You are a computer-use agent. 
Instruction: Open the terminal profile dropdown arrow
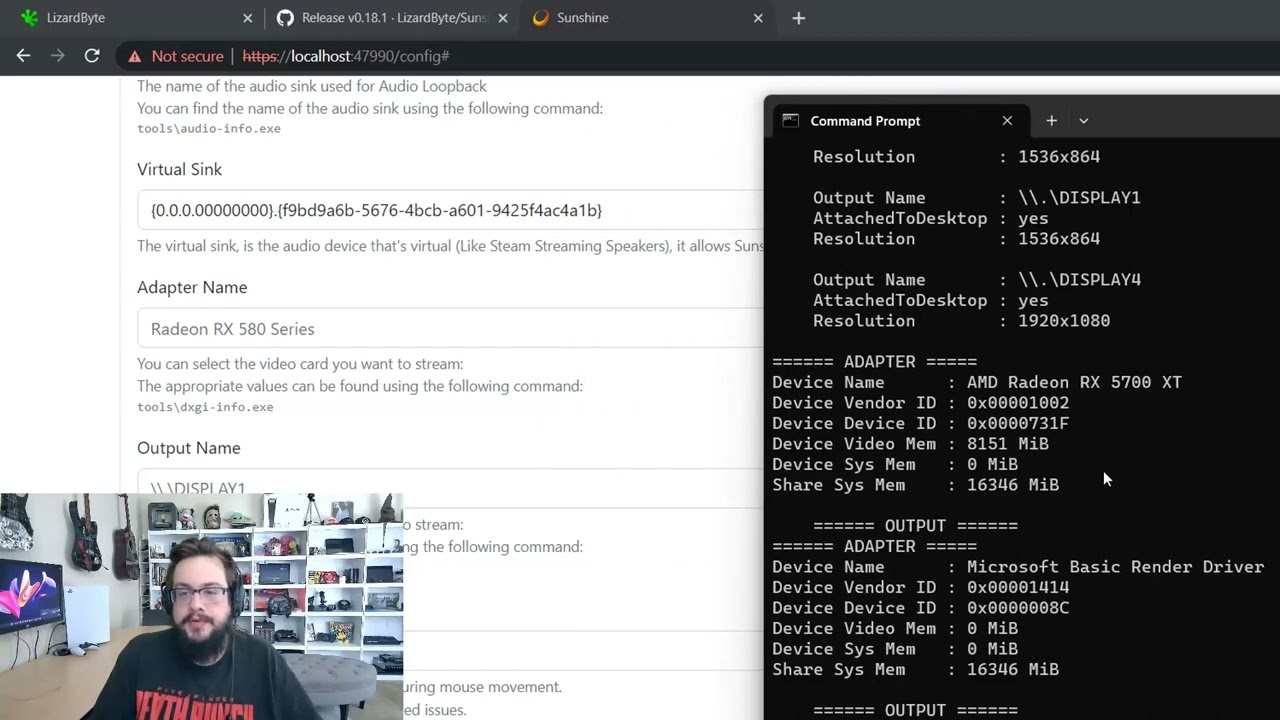click(1083, 120)
